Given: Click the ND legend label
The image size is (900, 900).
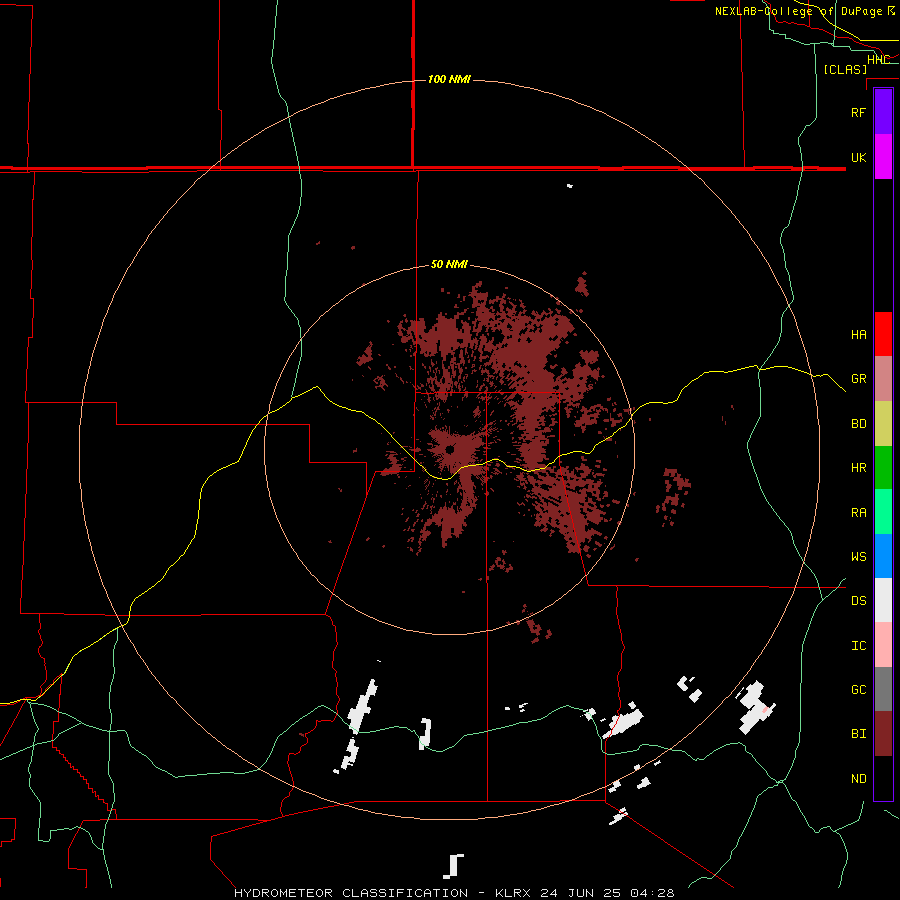Looking at the screenshot, I should click(x=858, y=779).
